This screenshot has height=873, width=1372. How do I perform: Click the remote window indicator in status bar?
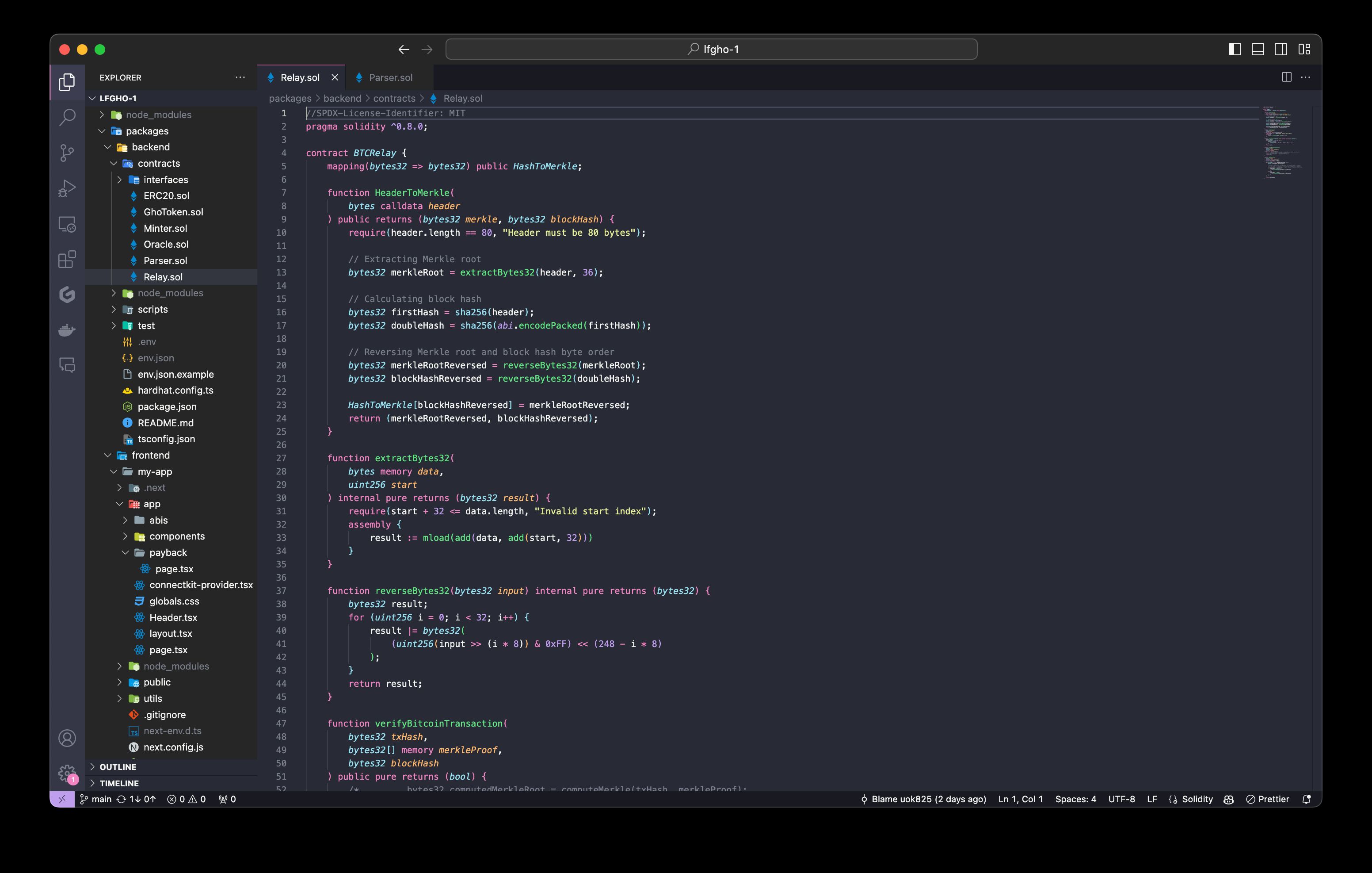point(62,800)
